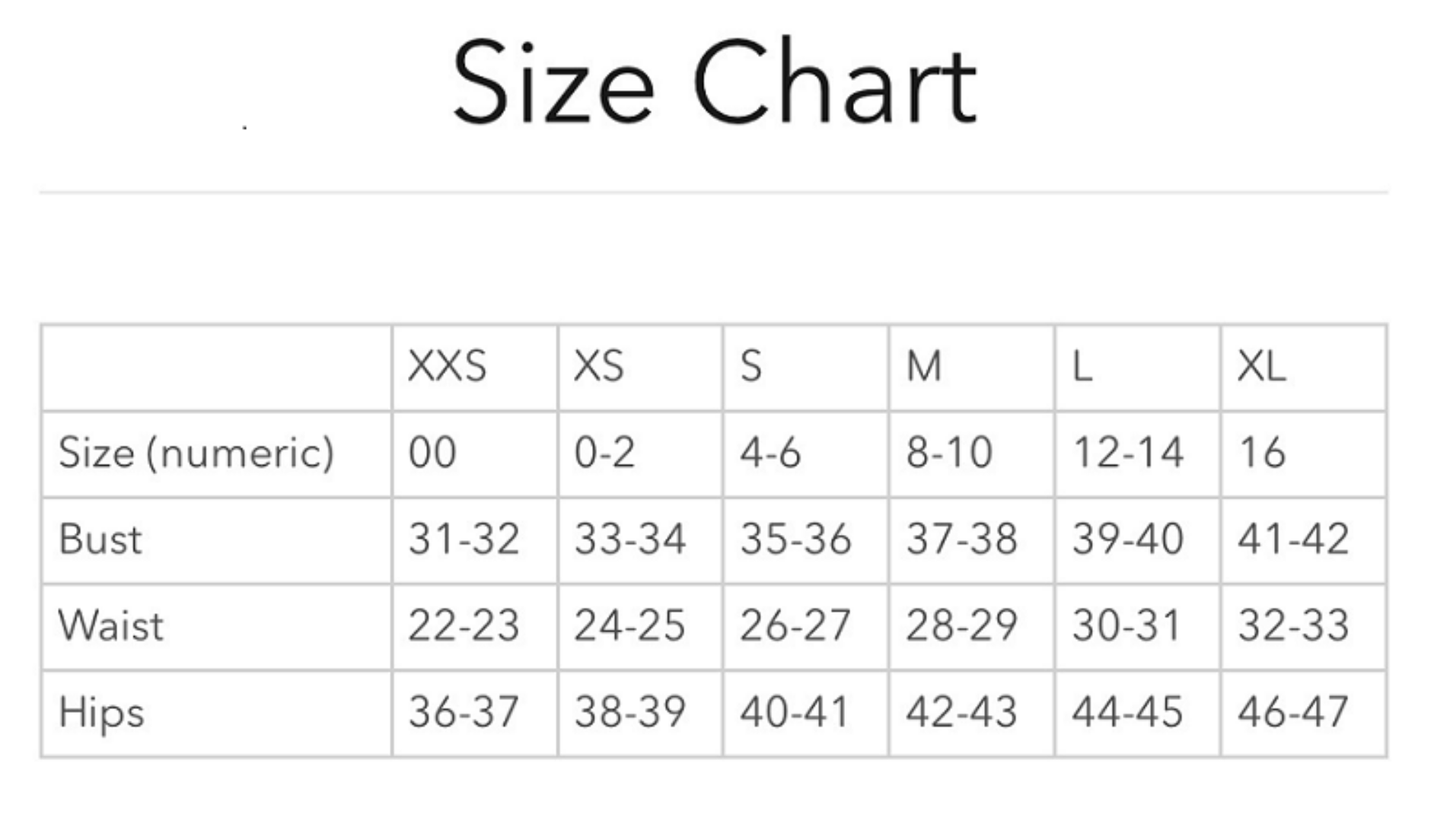Click the Size Chart title
The width and height of the screenshot is (1434, 840).
714,81
